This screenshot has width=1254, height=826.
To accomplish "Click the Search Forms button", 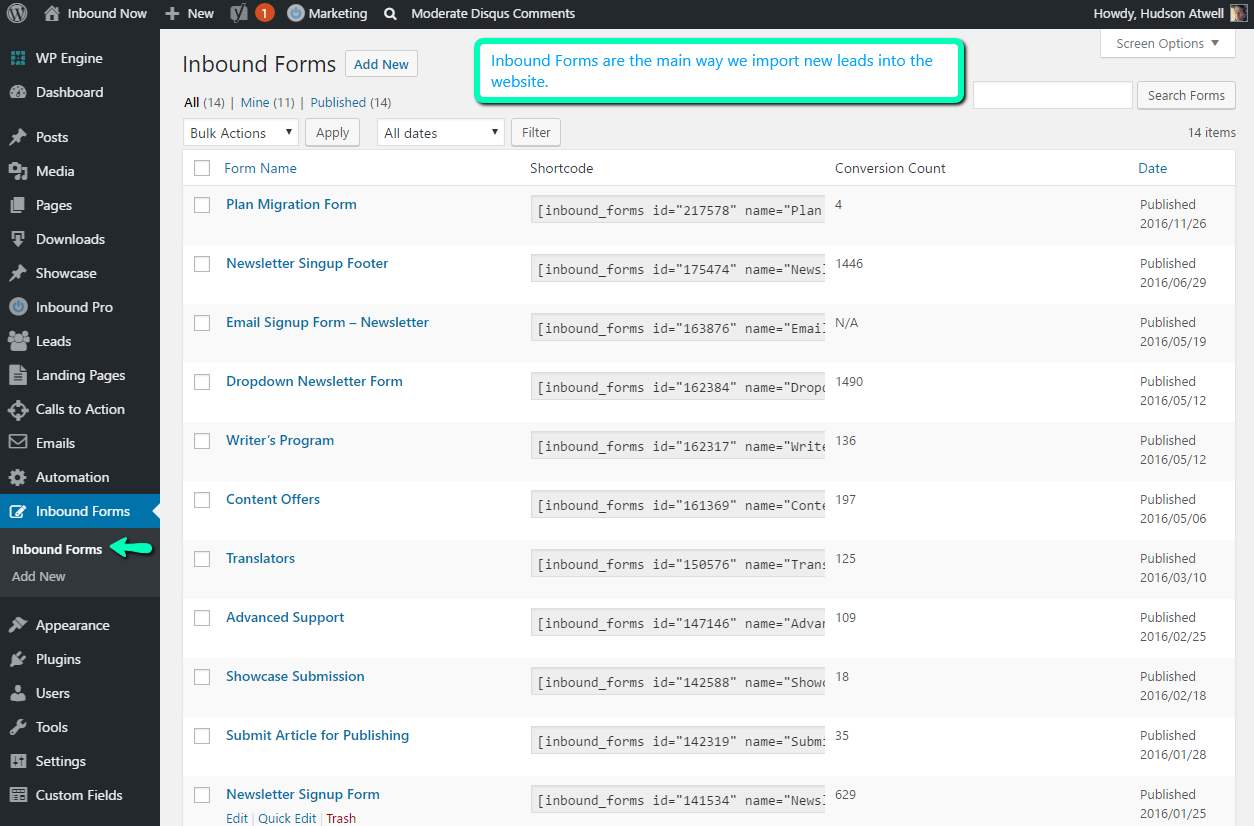I will [1186, 95].
